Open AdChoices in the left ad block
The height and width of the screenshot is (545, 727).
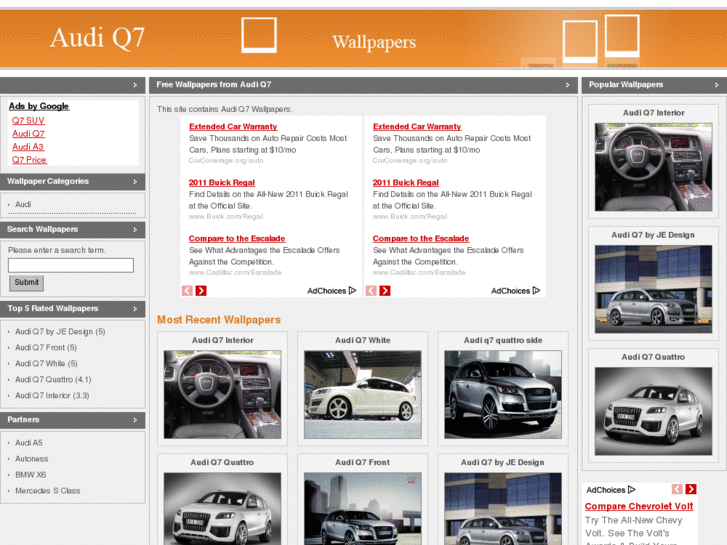[x=332, y=291]
